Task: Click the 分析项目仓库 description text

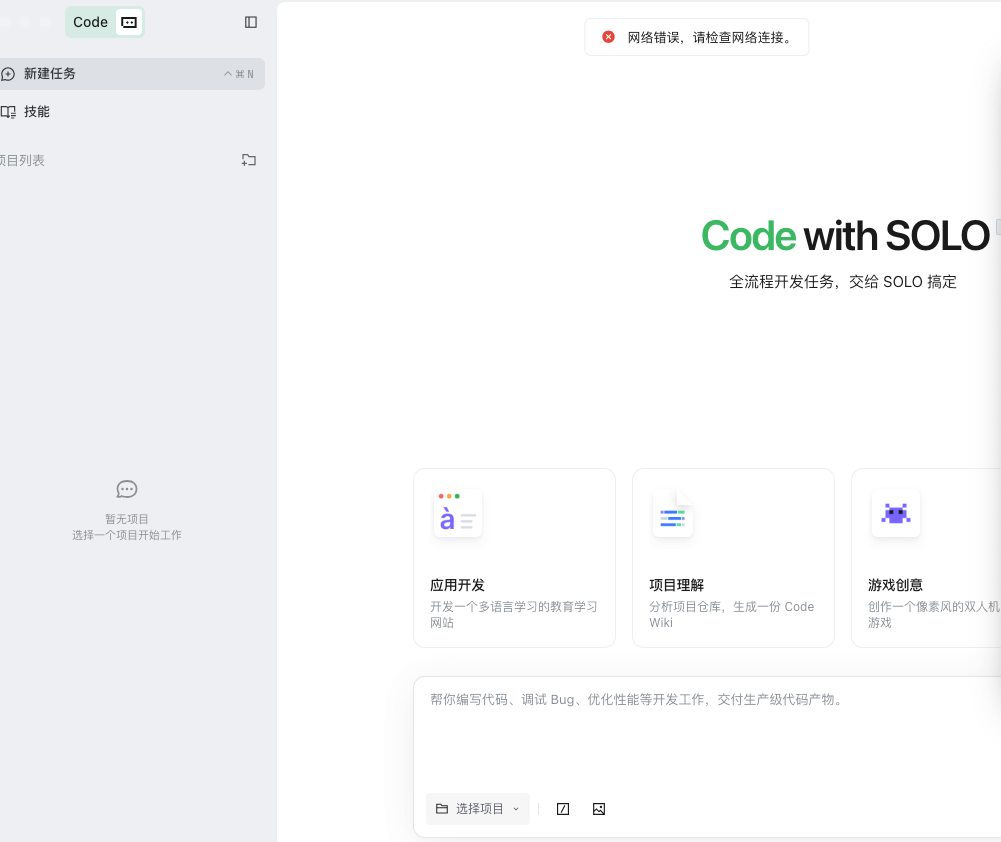Action: 732,614
